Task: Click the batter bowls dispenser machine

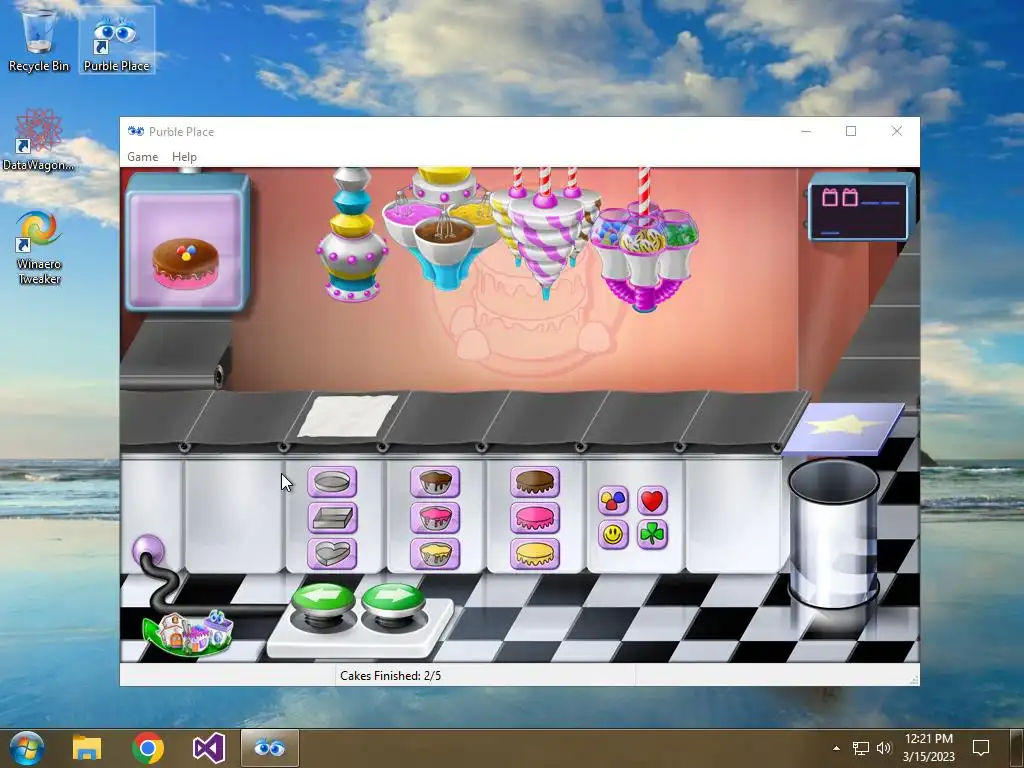Action: coord(445,227)
